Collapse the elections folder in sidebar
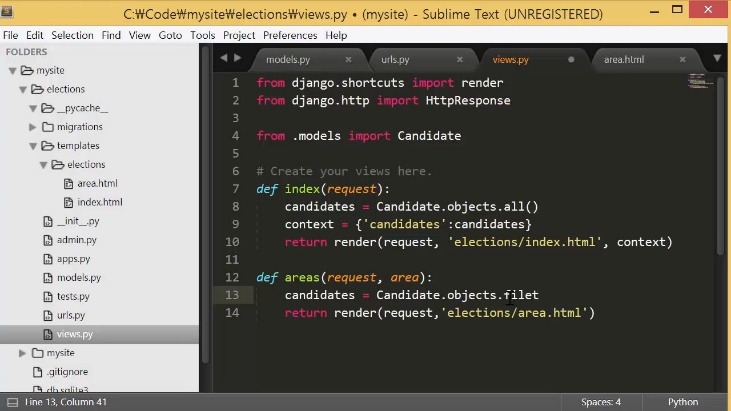Screen dimensions: 731x411 tap(23, 89)
